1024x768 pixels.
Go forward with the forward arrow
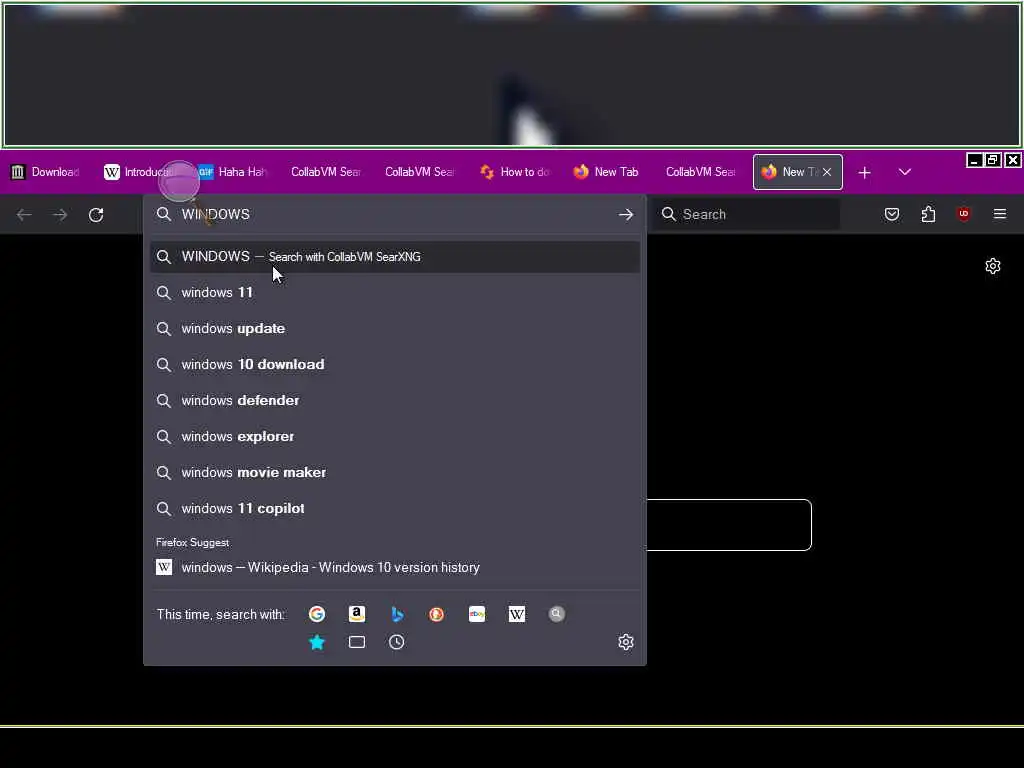[60, 215]
